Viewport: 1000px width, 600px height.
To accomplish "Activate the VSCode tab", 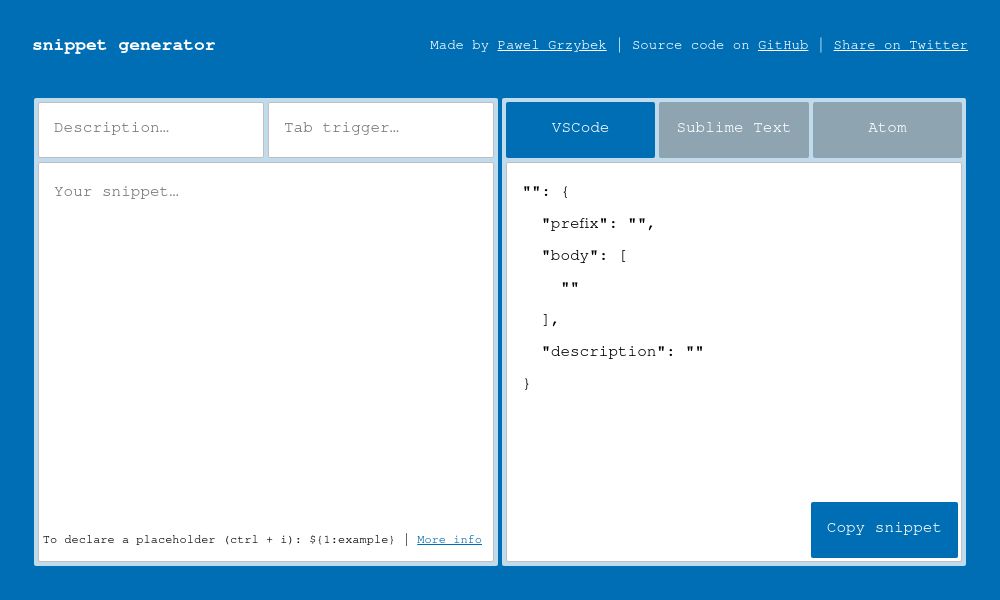I will click(580, 129).
